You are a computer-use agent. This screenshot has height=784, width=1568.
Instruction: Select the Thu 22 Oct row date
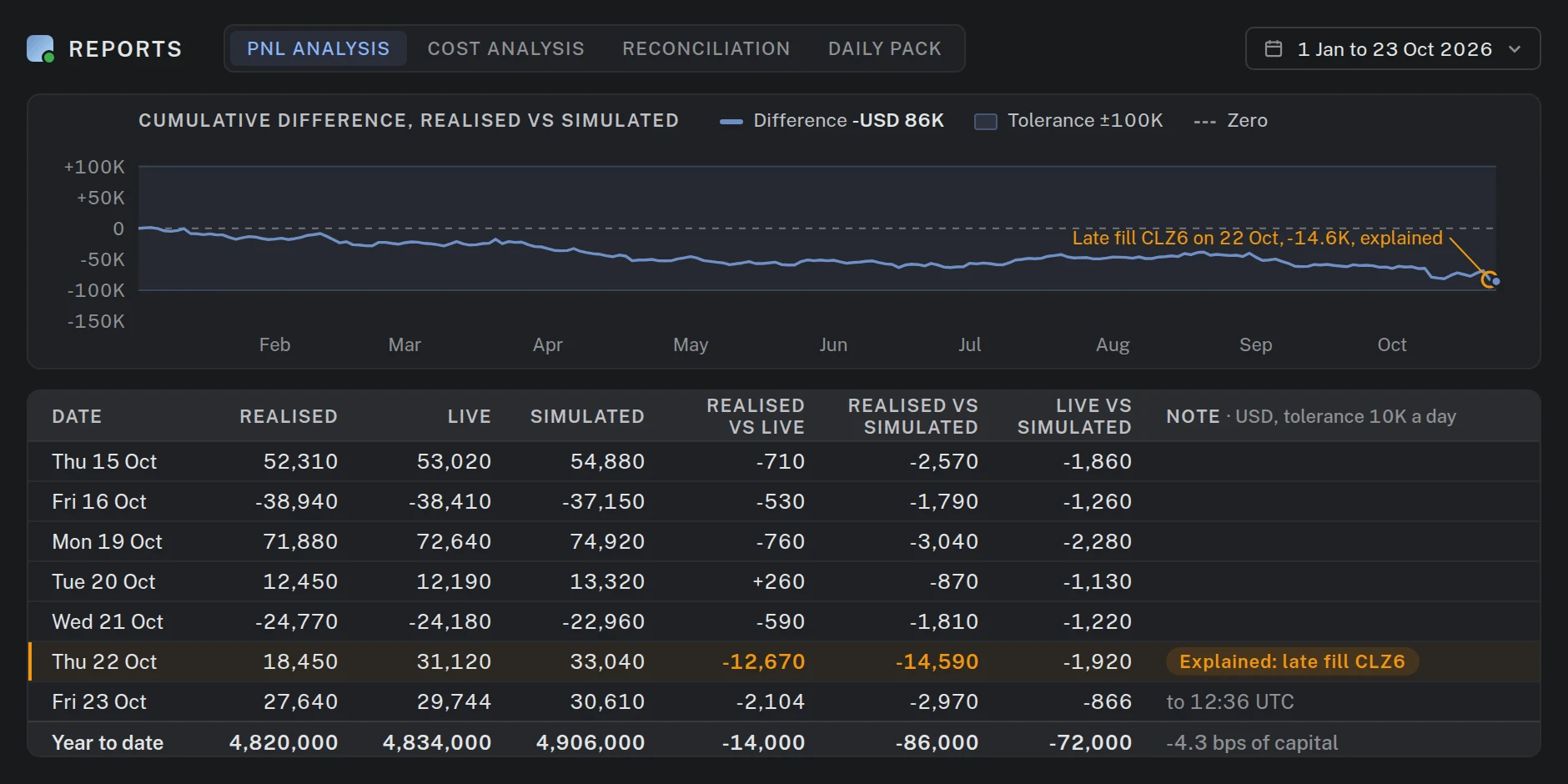click(104, 661)
